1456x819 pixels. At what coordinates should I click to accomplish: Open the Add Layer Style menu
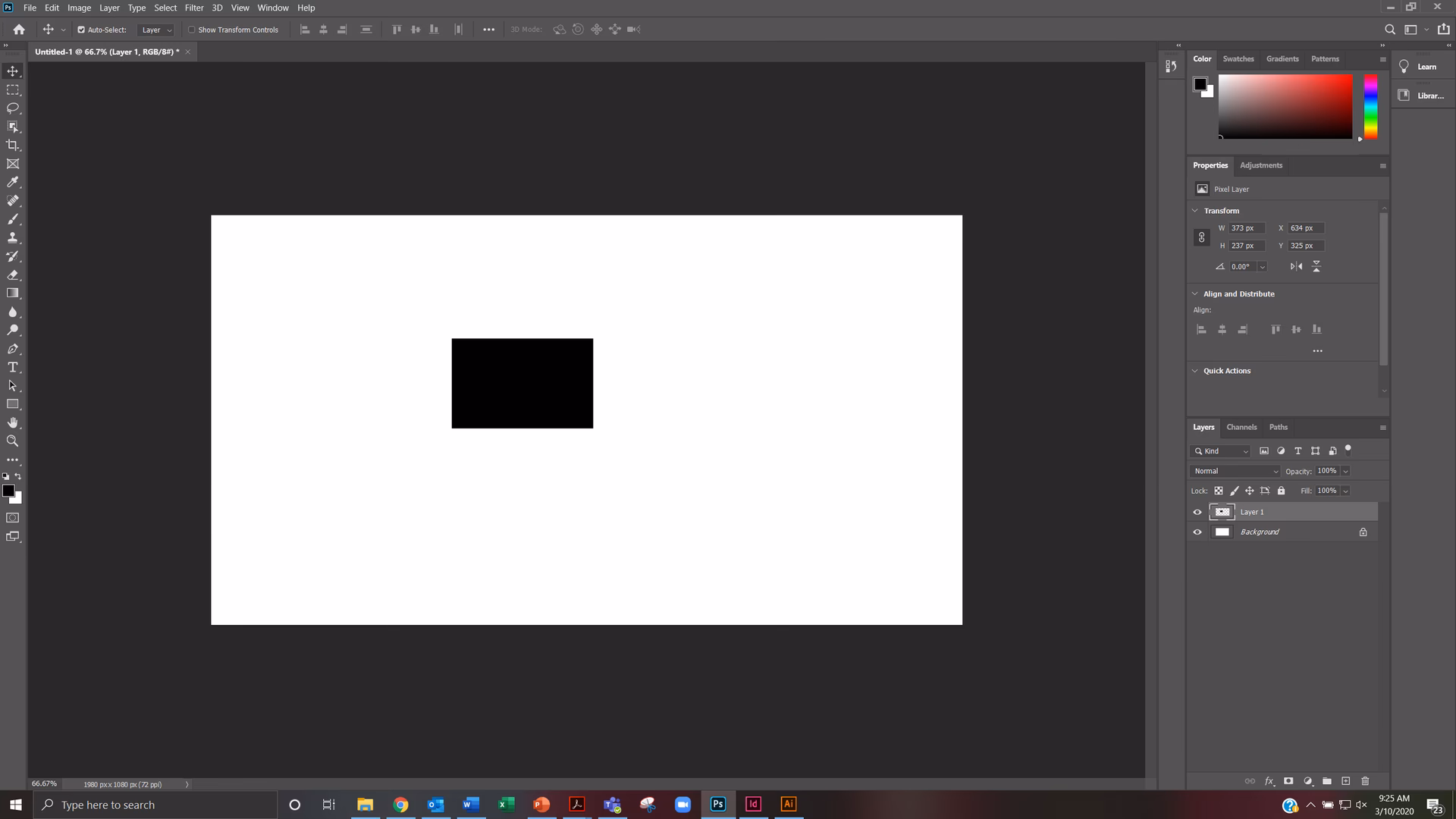(x=1269, y=781)
